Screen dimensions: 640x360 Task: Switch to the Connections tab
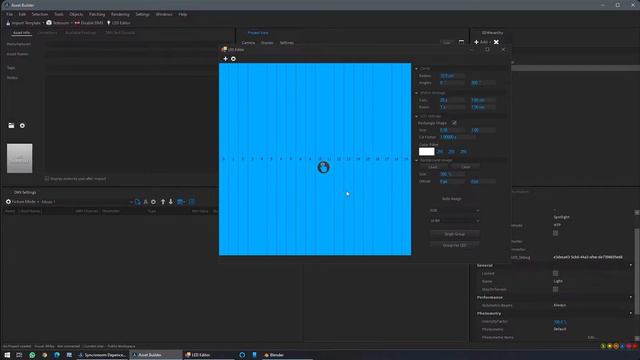(47, 33)
